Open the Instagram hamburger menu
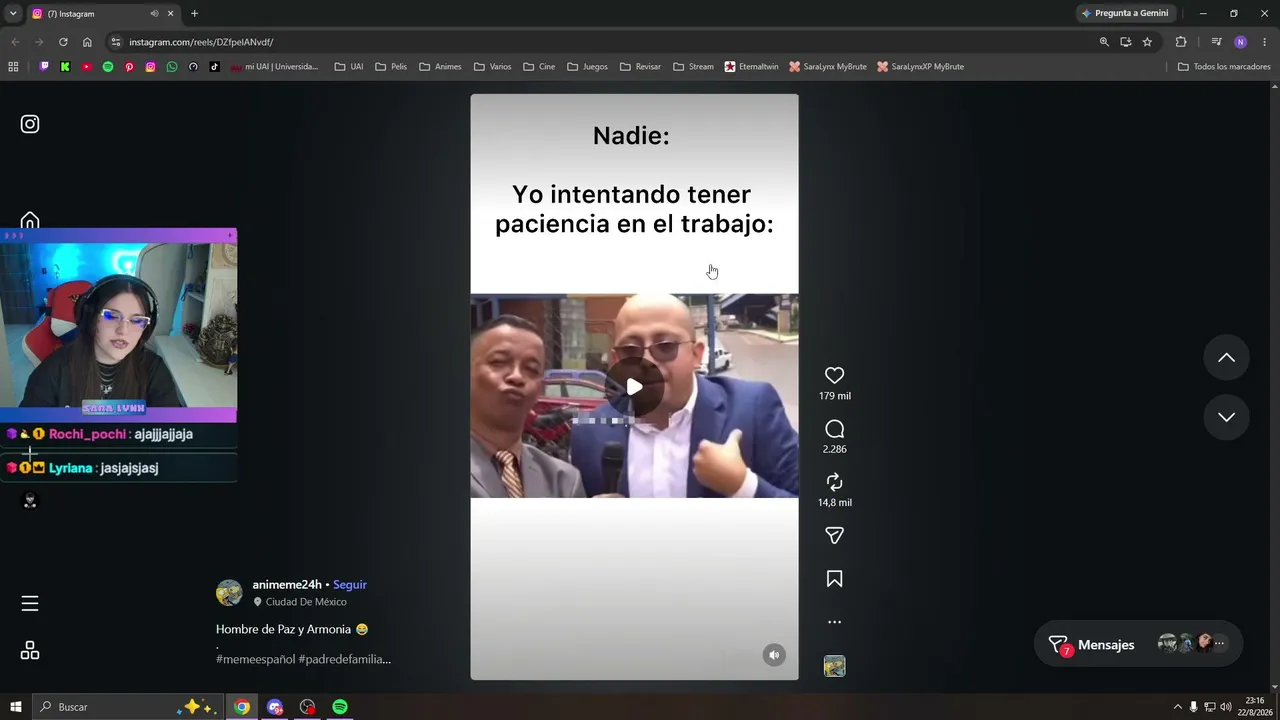Screen dimensions: 1280x720 coord(30,603)
